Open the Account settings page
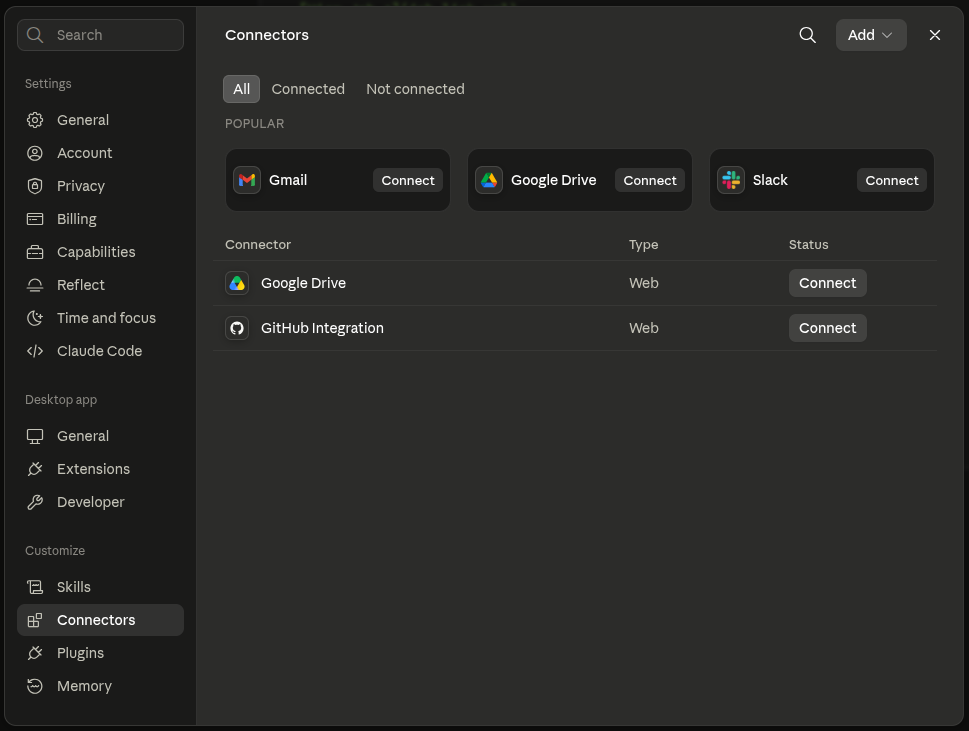969x731 pixels. point(100,153)
